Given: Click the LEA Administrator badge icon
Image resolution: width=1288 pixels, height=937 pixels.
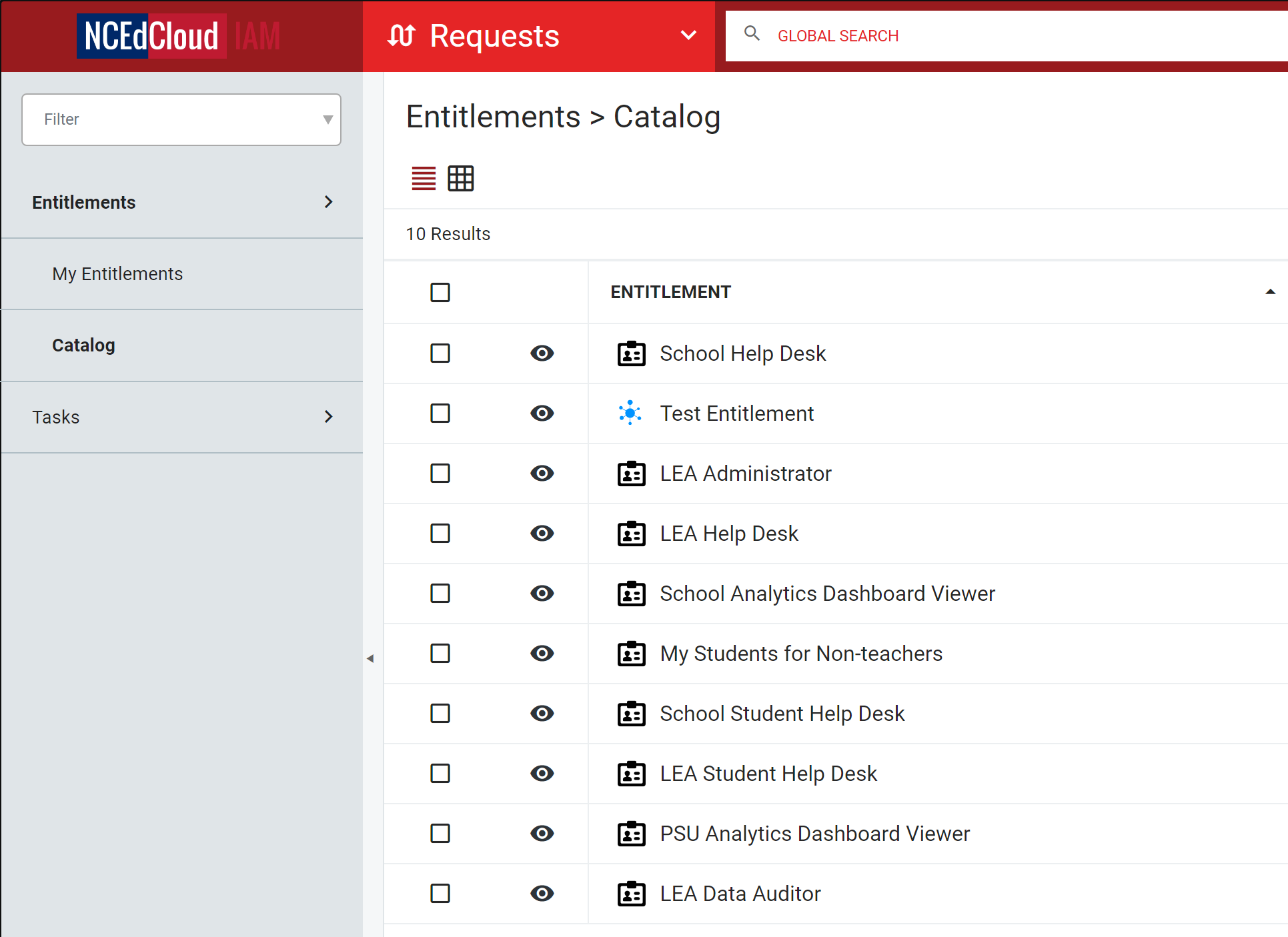Looking at the screenshot, I should tap(631, 474).
